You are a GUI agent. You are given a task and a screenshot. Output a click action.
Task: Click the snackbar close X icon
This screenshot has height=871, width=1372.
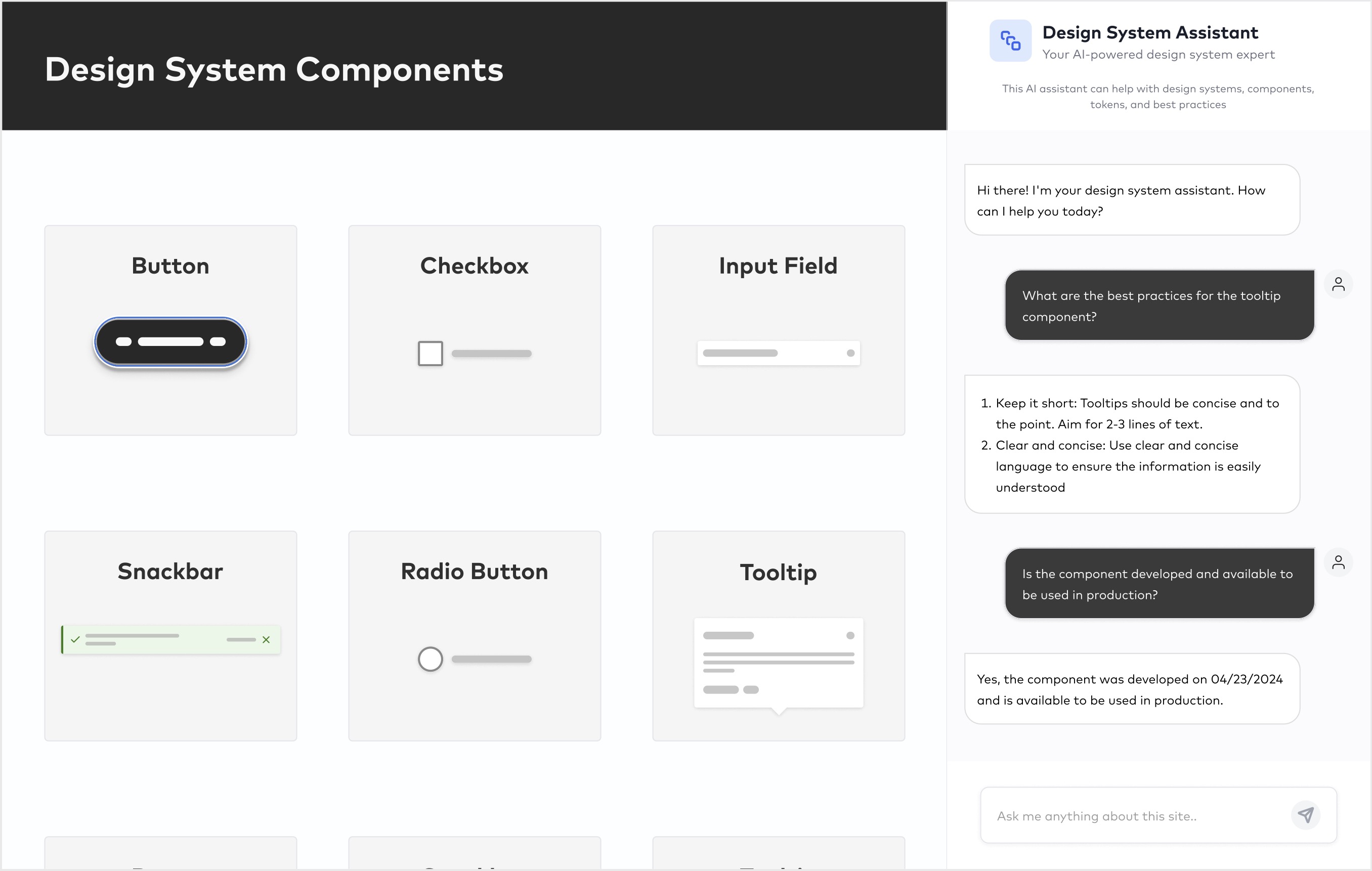[x=266, y=640]
